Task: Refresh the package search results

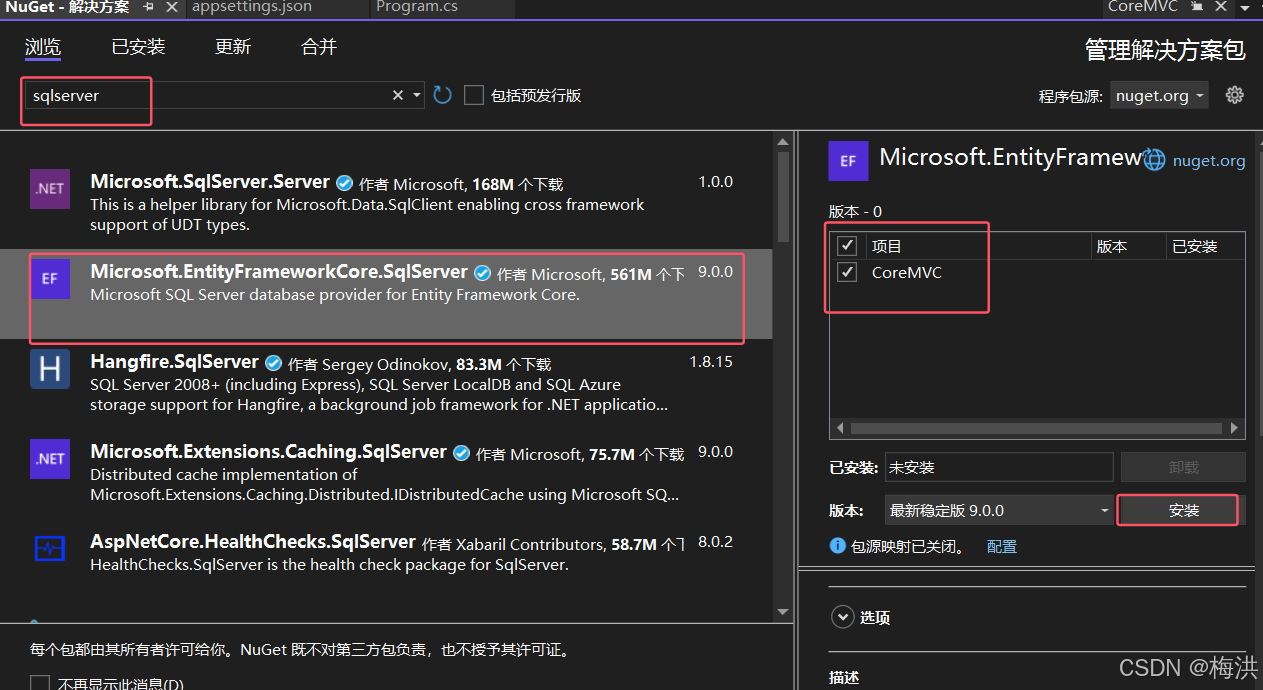Action: click(443, 95)
